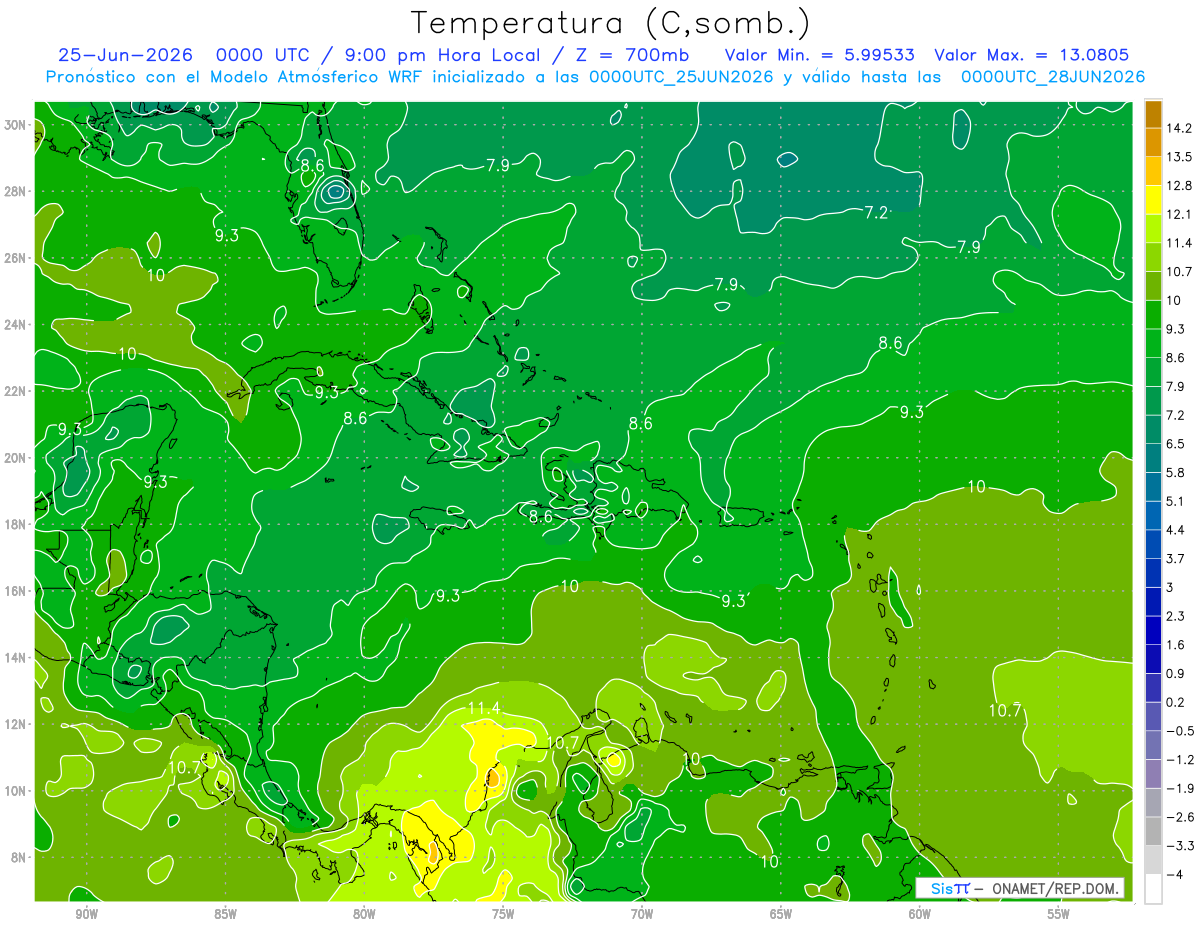
Task: Click the latitude axis label "22N"
Action: (x=15, y=391)
